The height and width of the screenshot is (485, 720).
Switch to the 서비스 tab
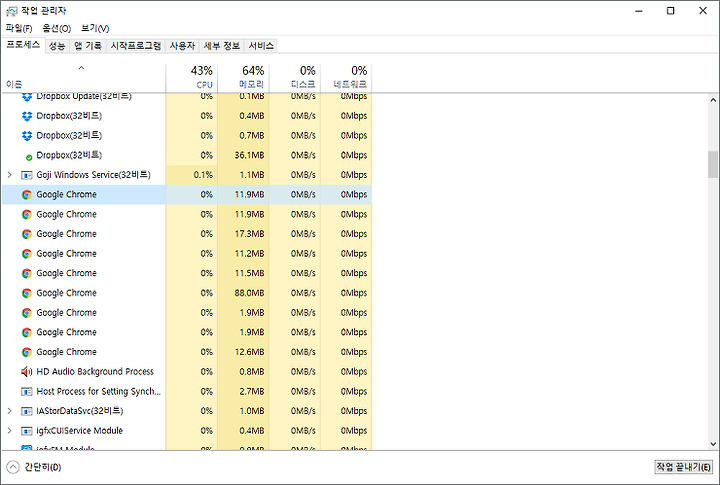coord(261,46)
